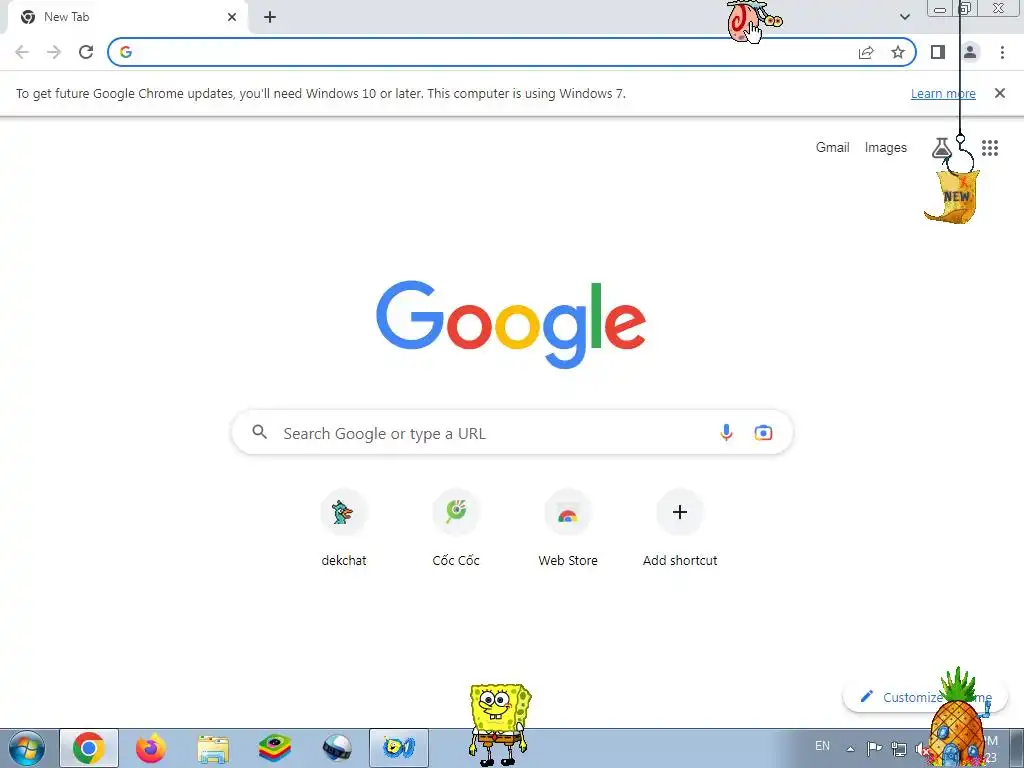Open Windows Explorer from the taskbar
Screen dimensions: 1024x768
213,749
